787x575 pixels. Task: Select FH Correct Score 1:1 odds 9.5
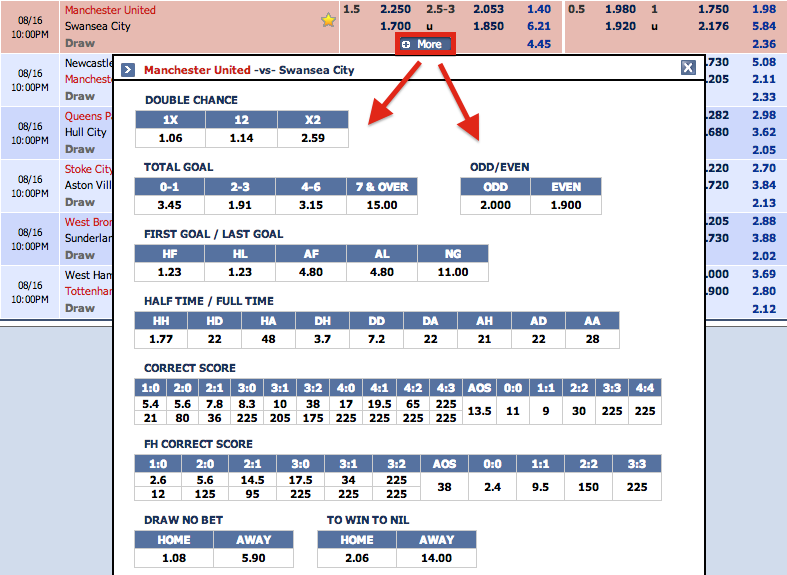tap(540, 487)
